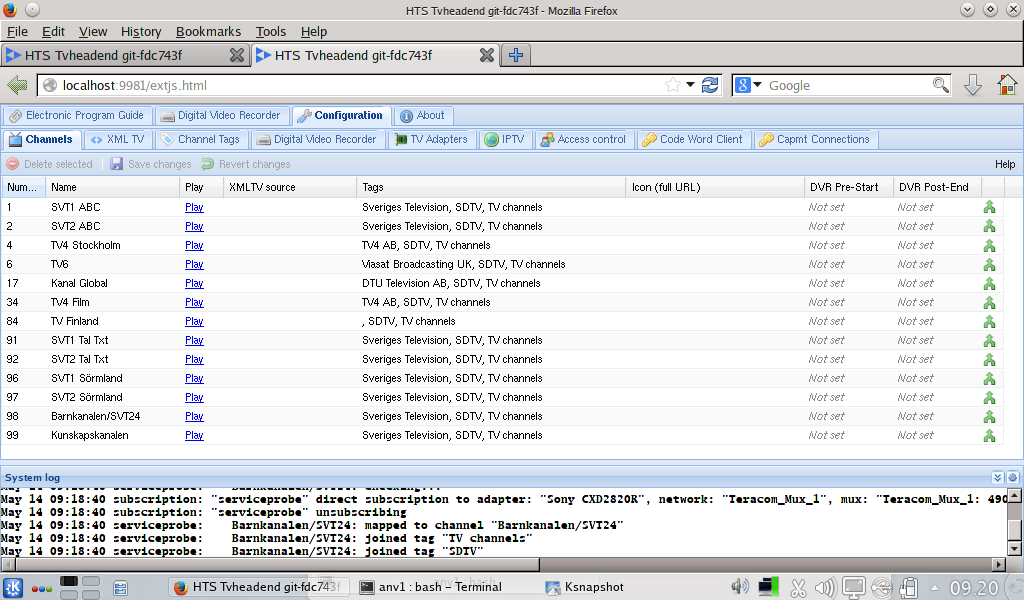Image resolution: width=1024 pixels, height=600 pixels.
Task: Click the Google search input field
Action: (x=849, y=86)
